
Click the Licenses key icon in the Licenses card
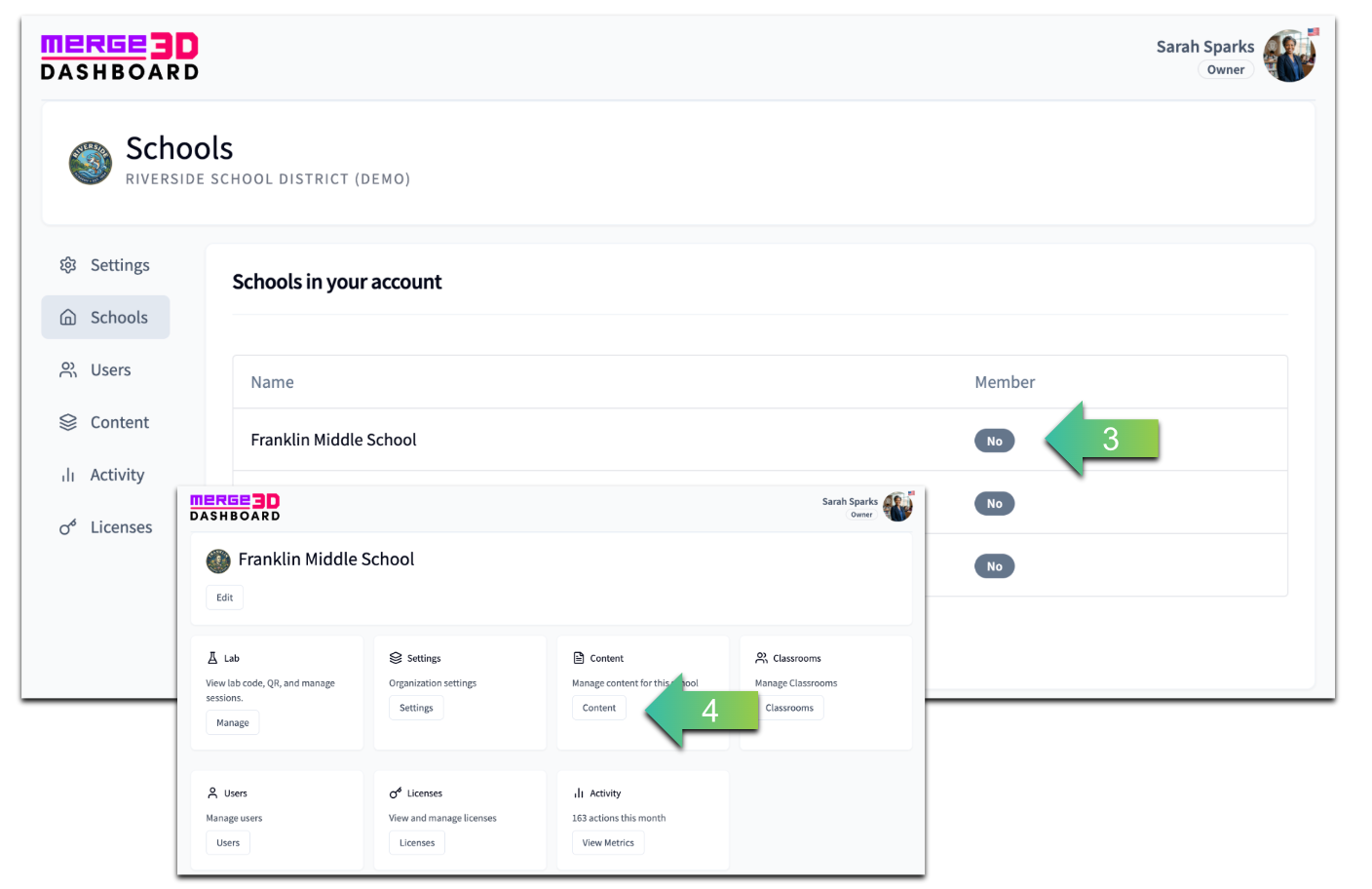click(396, 793)
